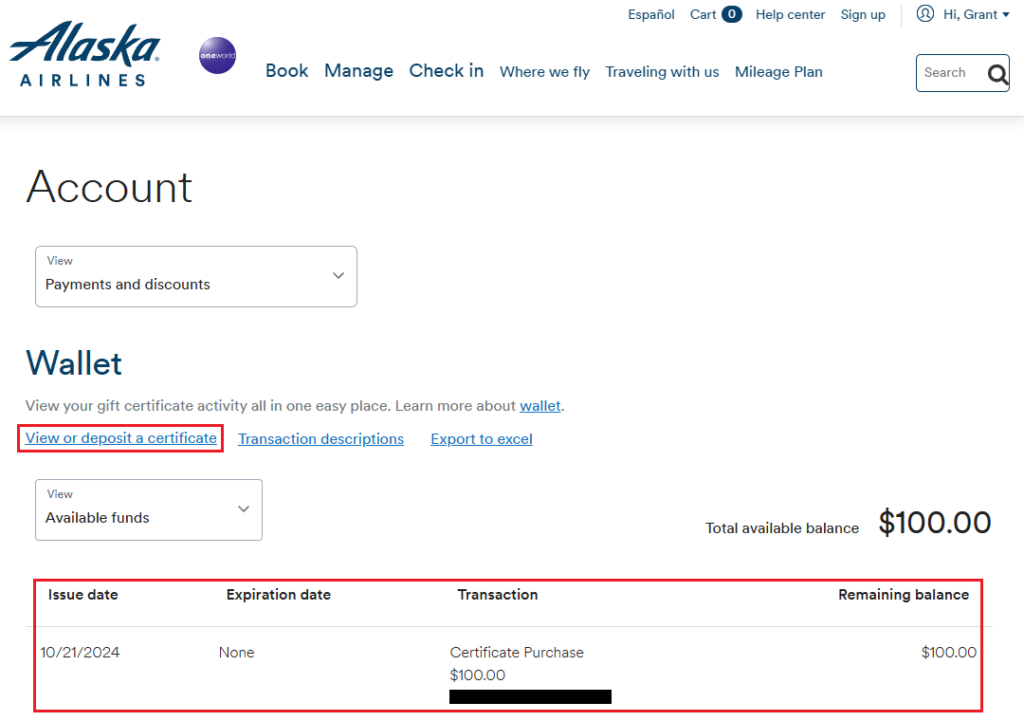Open the Manage menu

coord(358,71)
